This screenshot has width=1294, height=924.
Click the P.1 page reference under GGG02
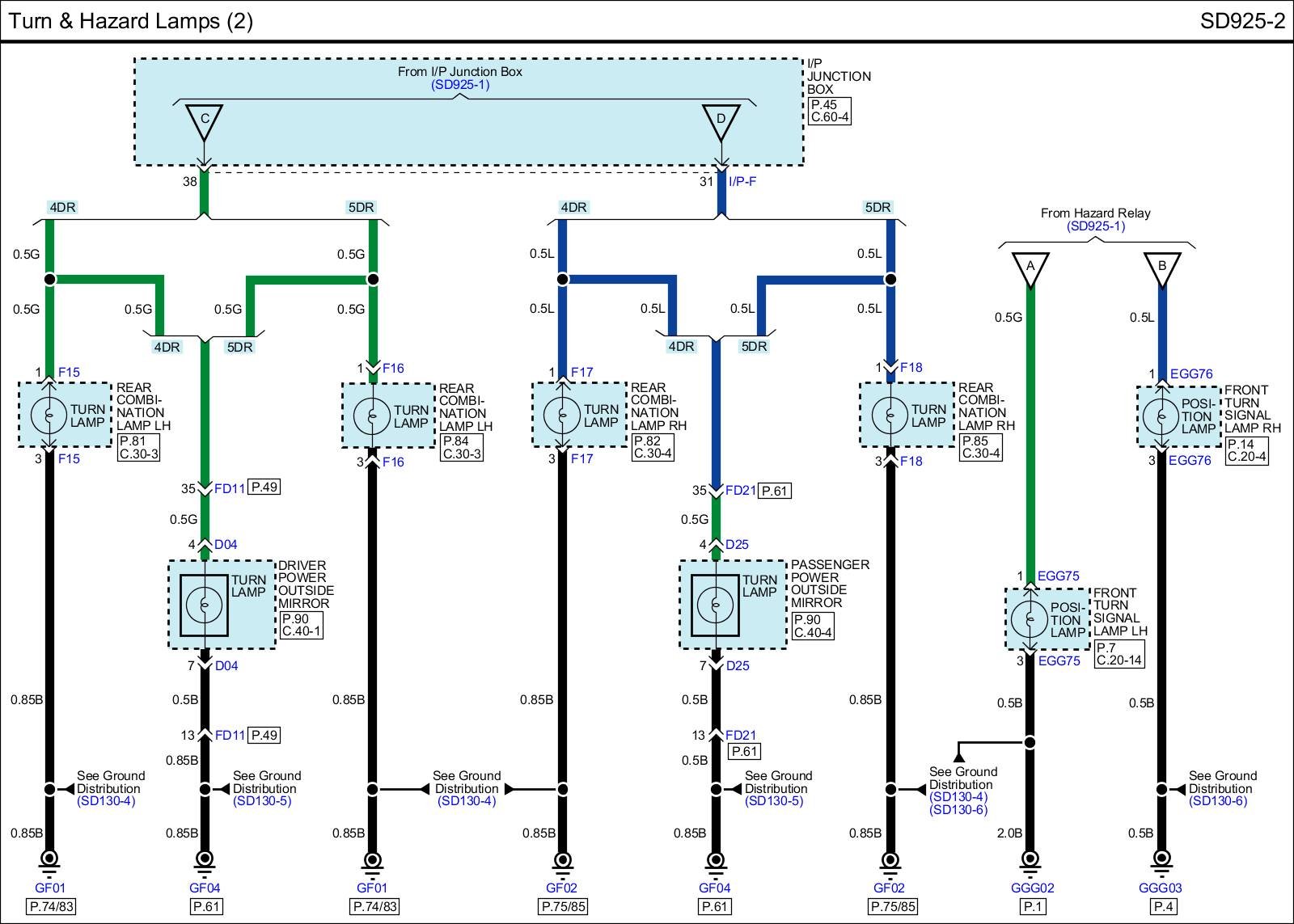pos(1033,906)
